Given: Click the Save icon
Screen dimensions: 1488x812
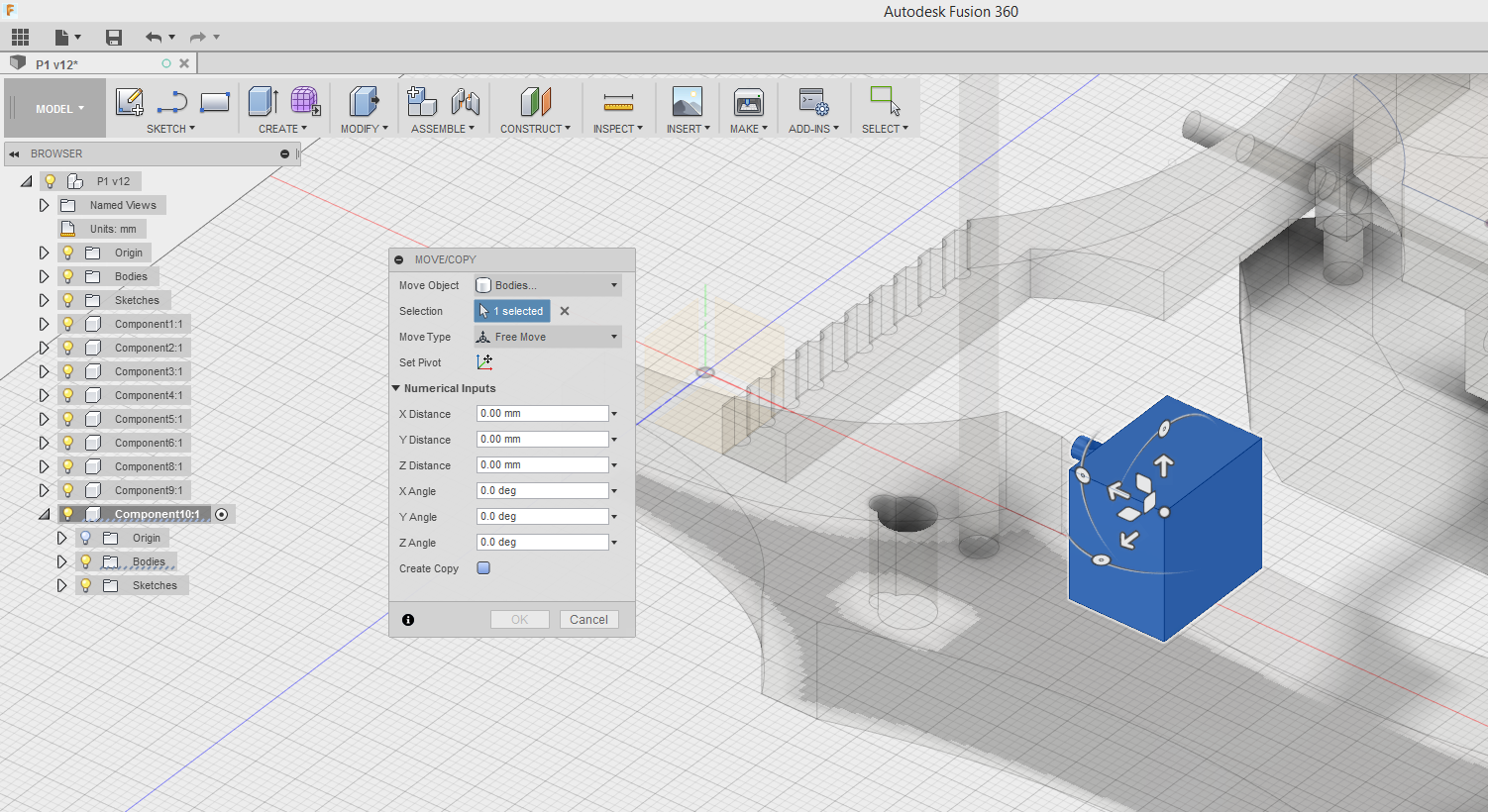Looking at the screenshot, I should [x=114, y=38].
